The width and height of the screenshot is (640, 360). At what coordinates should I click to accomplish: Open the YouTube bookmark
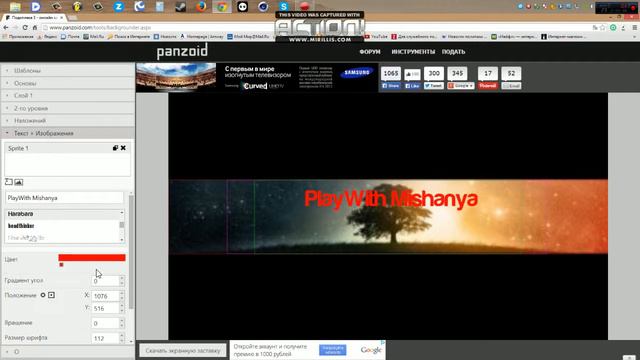(376, 37)
